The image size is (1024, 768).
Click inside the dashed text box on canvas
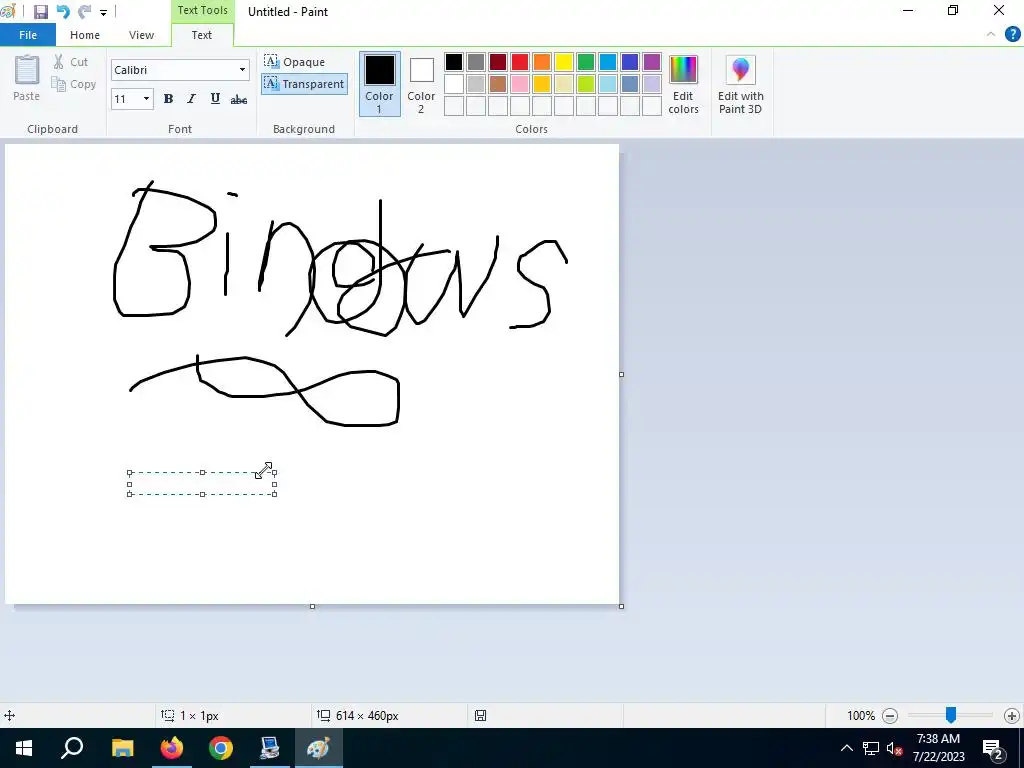coord(202,483)
